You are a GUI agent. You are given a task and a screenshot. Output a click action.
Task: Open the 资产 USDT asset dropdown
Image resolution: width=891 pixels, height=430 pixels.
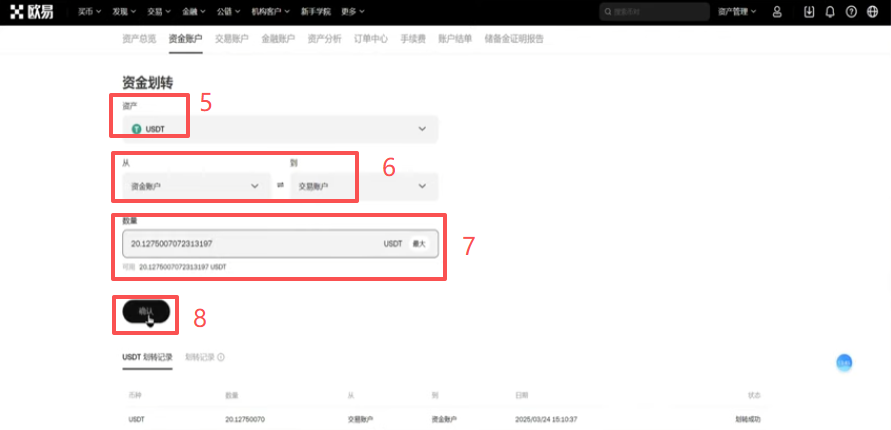280,129
